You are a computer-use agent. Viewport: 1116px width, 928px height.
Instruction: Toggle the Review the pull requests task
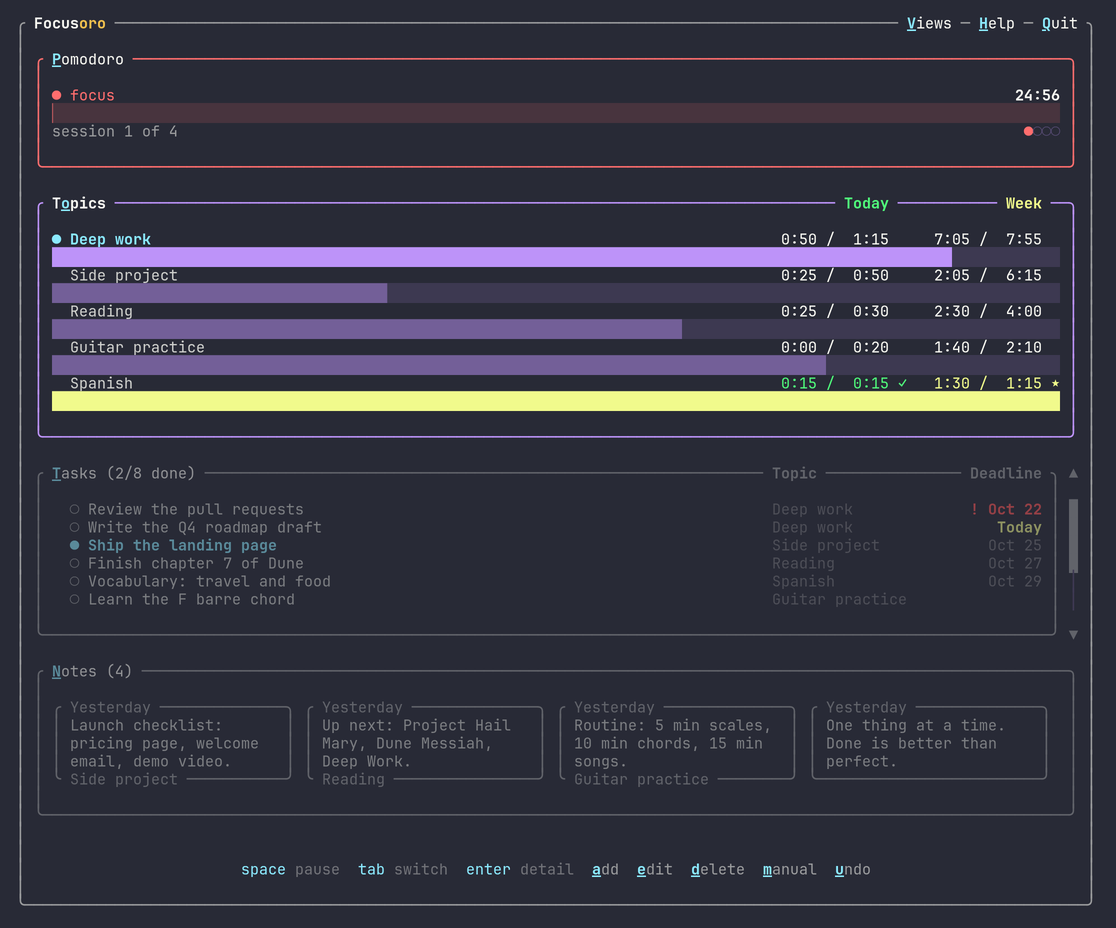75,510
